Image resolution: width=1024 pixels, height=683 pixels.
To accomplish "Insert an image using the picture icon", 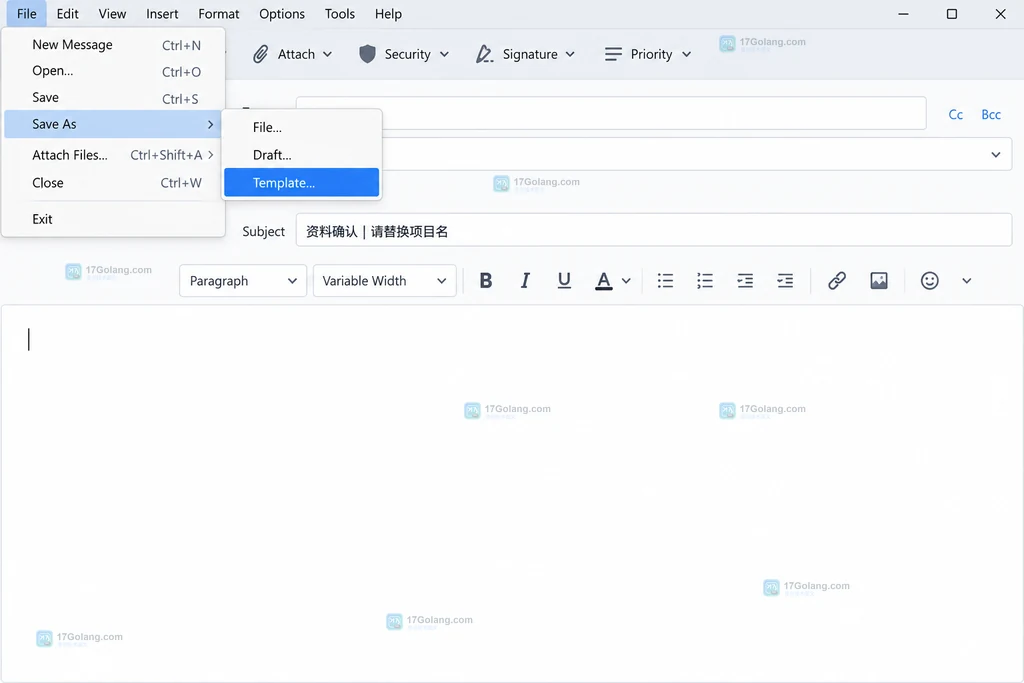I will 878,281.
